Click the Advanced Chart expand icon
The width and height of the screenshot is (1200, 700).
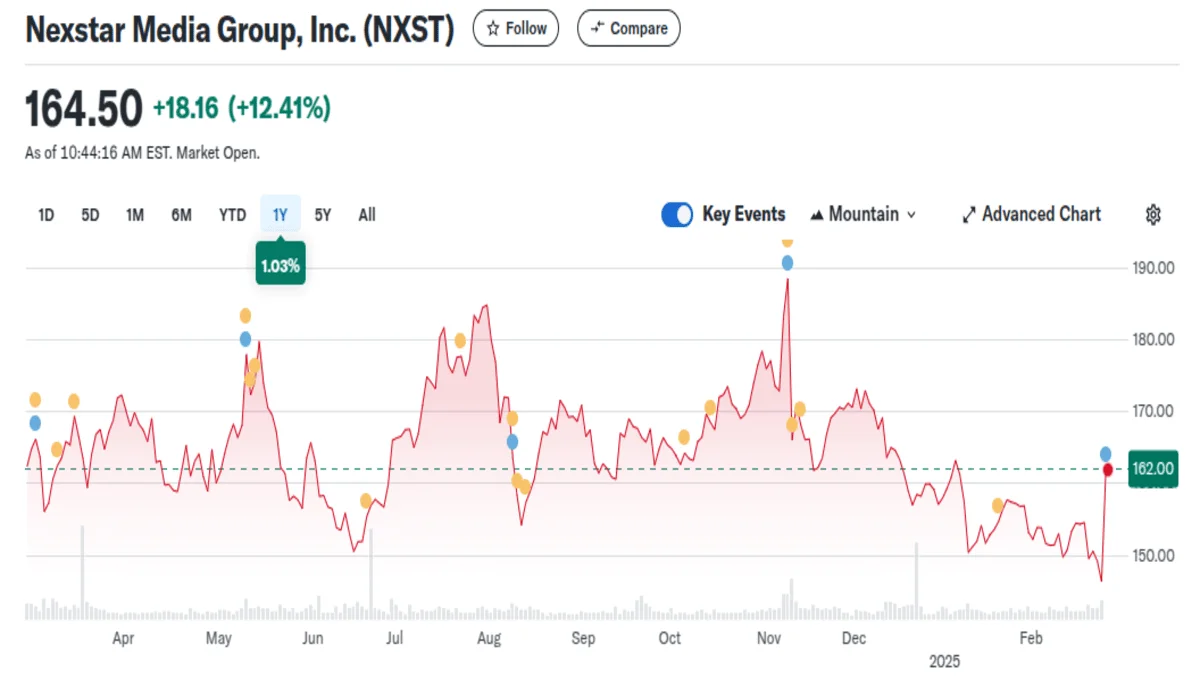click(968, 214)
